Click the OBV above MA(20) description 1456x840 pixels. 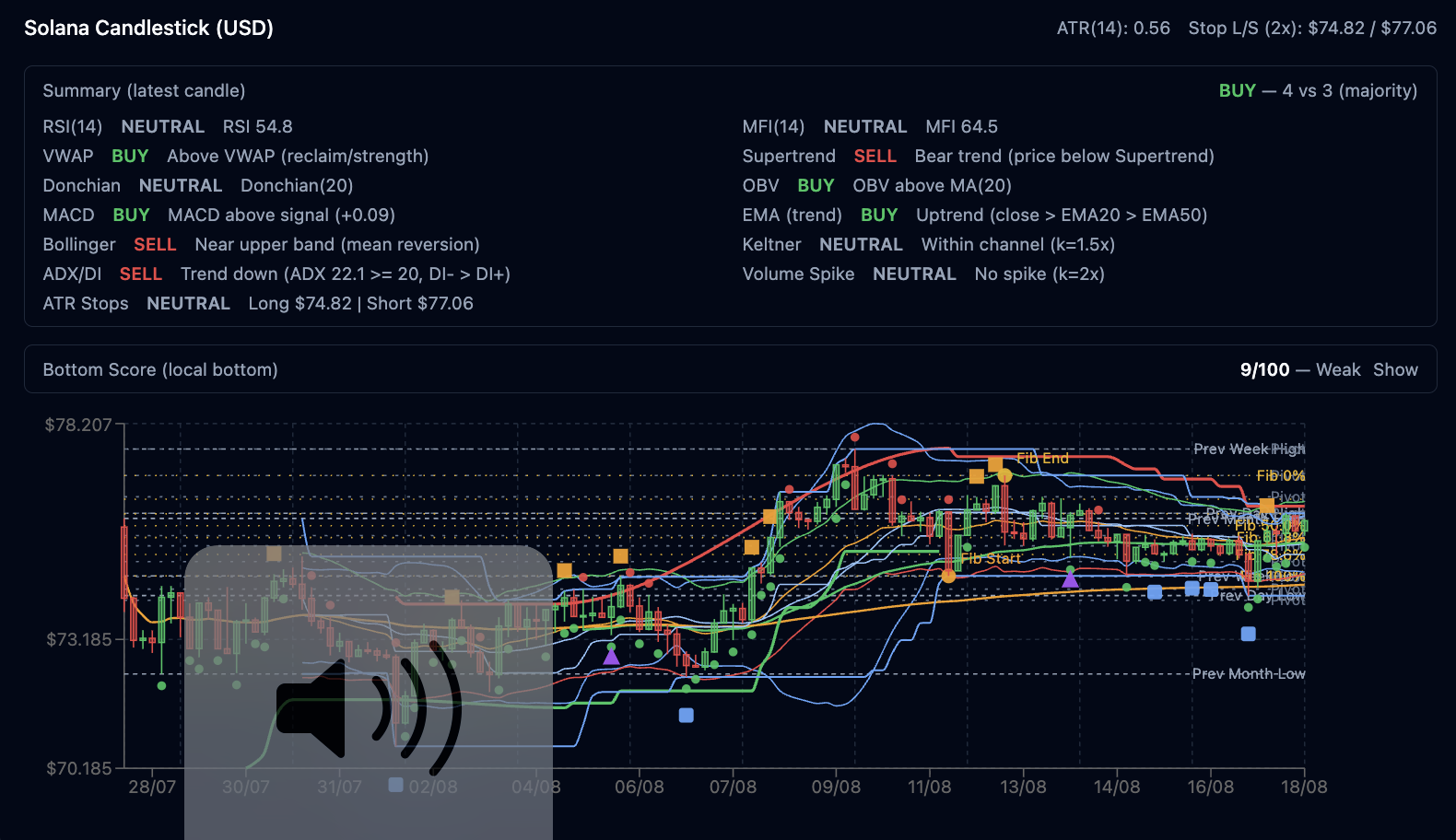click(933, 185)
